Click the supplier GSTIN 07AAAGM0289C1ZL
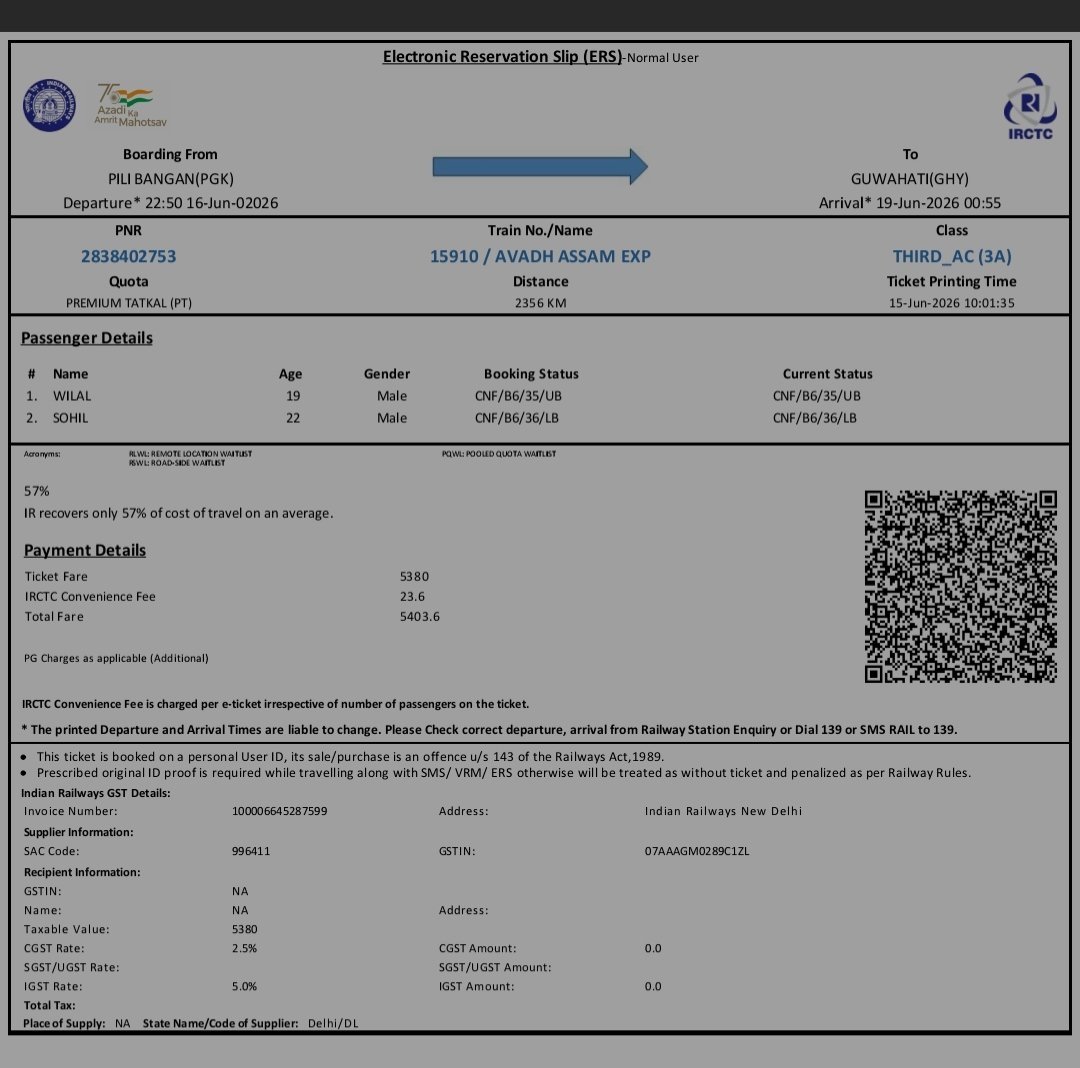Viewport: 1080px width, 1068px height. point(696,851)
